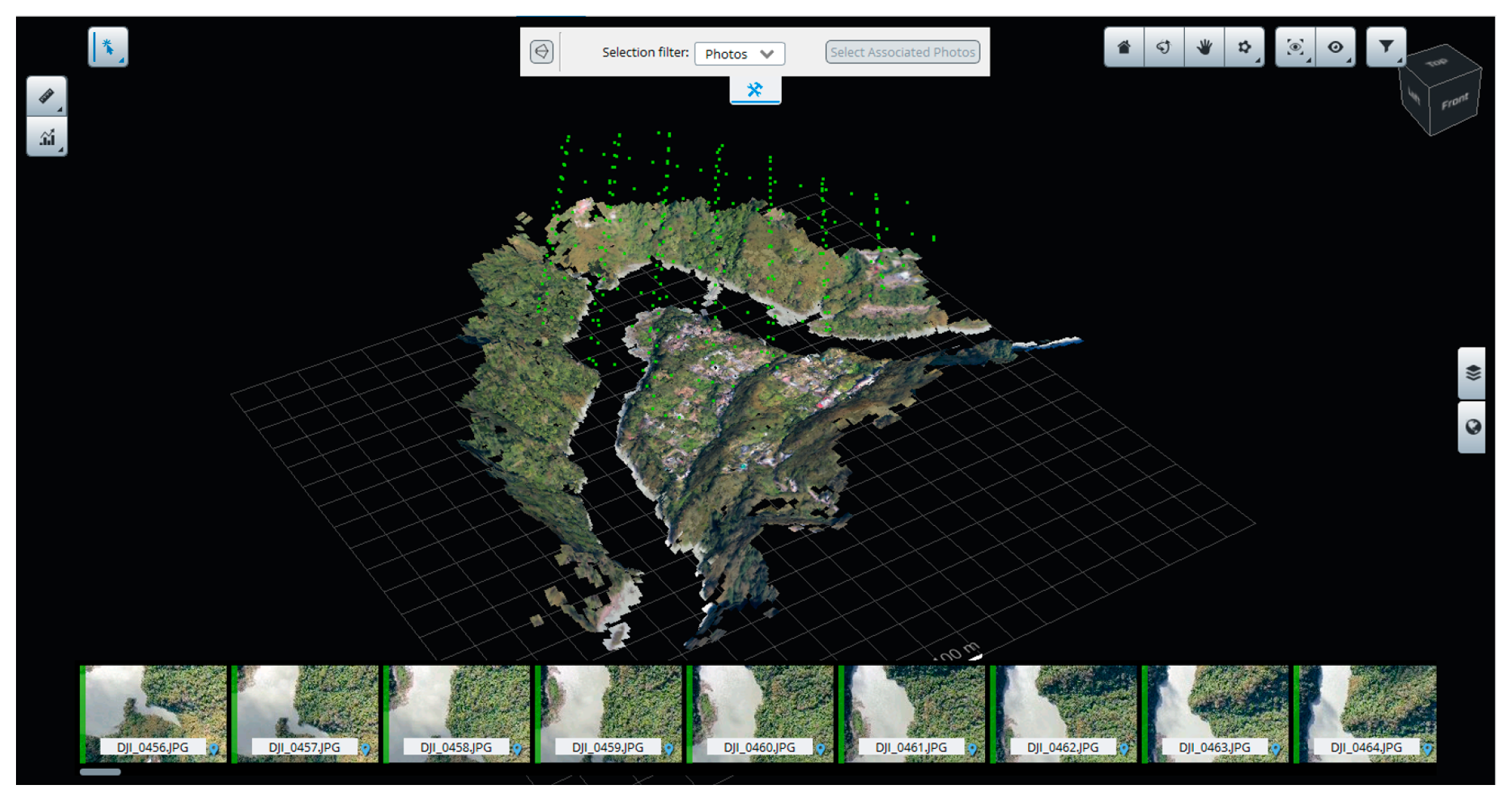The image size is (1512, 801).
Task: Click the Home view icon
Action: (x=1124, y=47)
